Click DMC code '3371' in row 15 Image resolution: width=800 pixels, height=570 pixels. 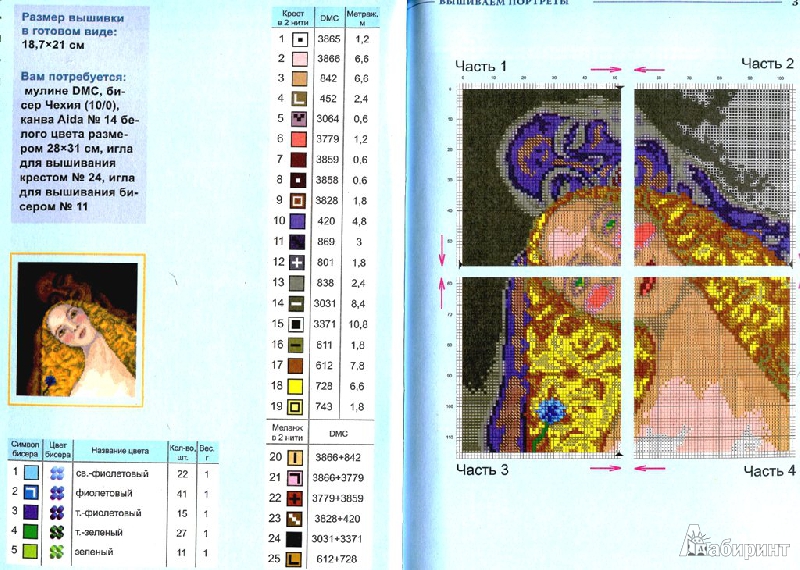click(x=325, y=324)
